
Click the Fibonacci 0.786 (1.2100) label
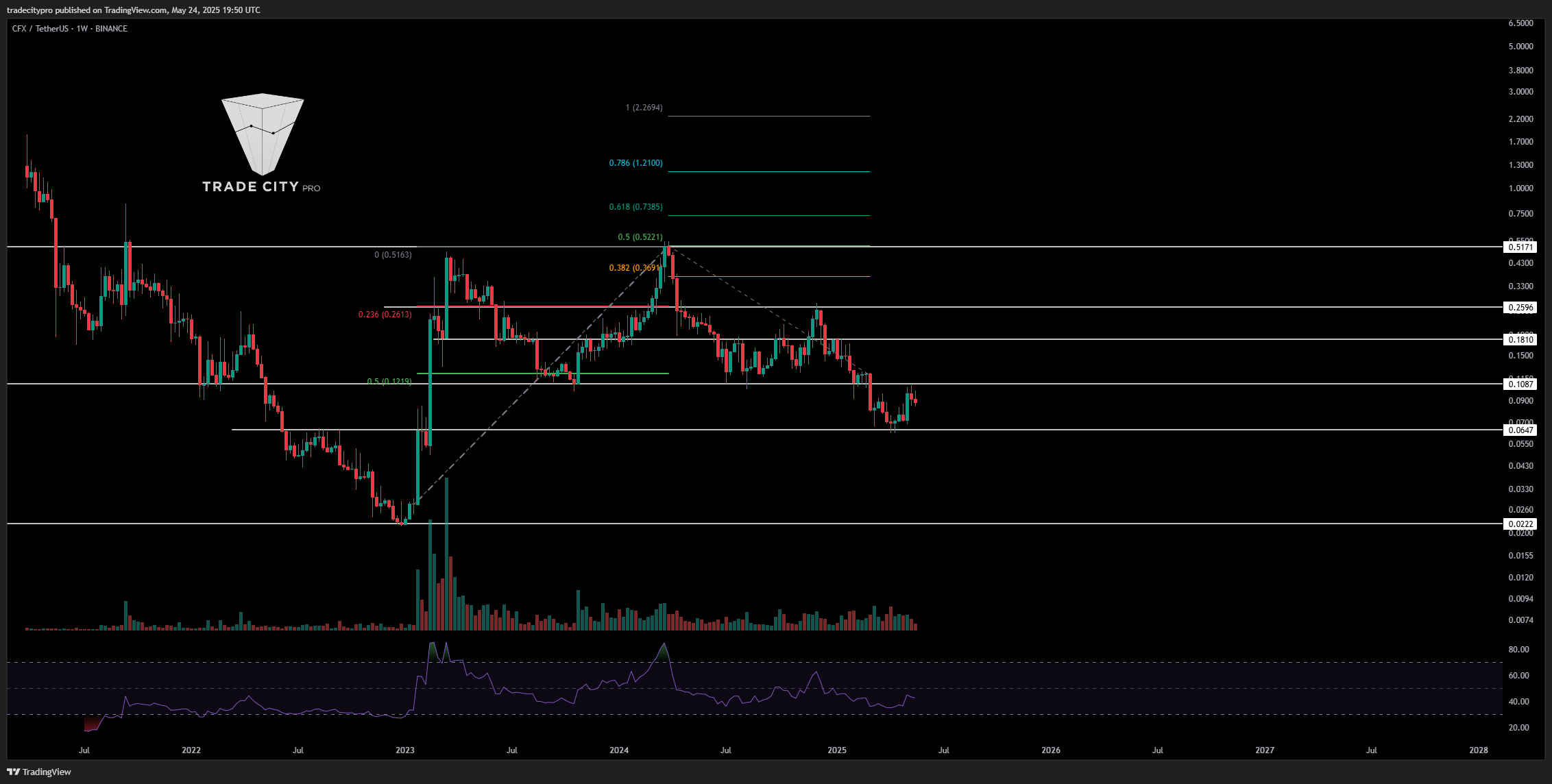coord(635,163)
